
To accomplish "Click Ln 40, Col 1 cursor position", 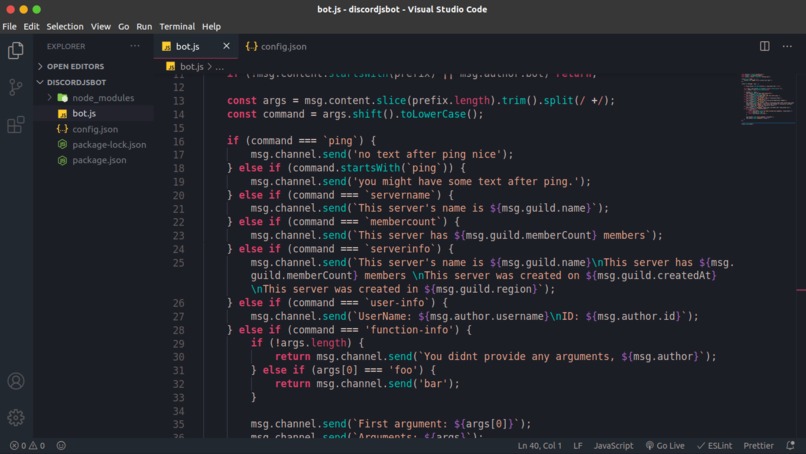I will click(539, 446).
